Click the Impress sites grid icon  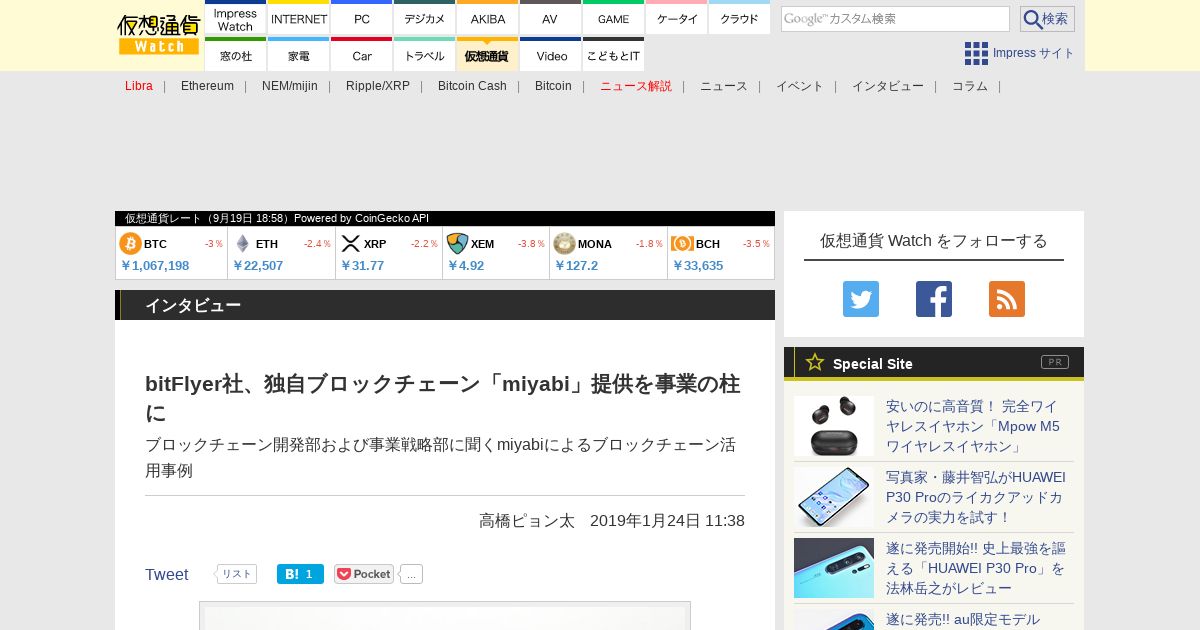click(976, 53)
